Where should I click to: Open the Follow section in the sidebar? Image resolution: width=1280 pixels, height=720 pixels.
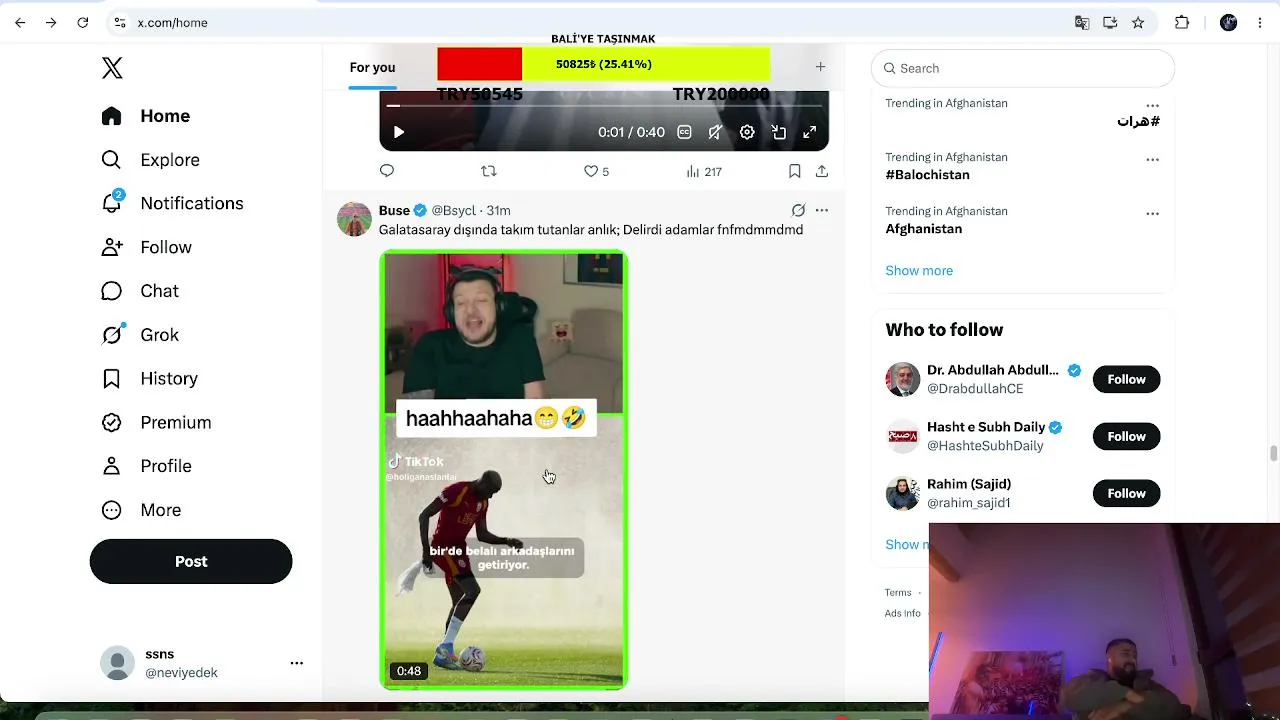tap(146, 247)
